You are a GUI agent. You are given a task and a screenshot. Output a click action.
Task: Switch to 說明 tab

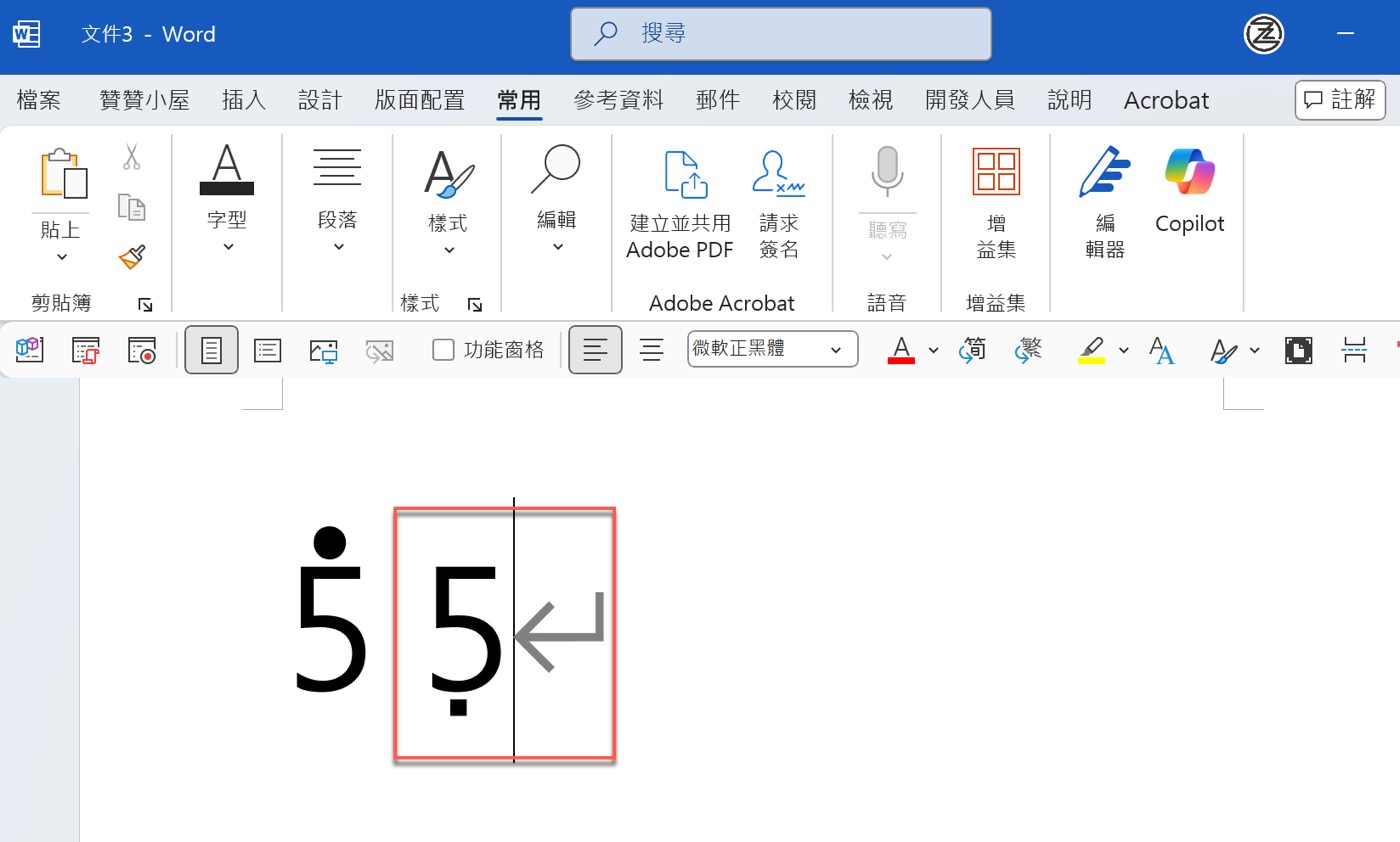click(1070, 100)
